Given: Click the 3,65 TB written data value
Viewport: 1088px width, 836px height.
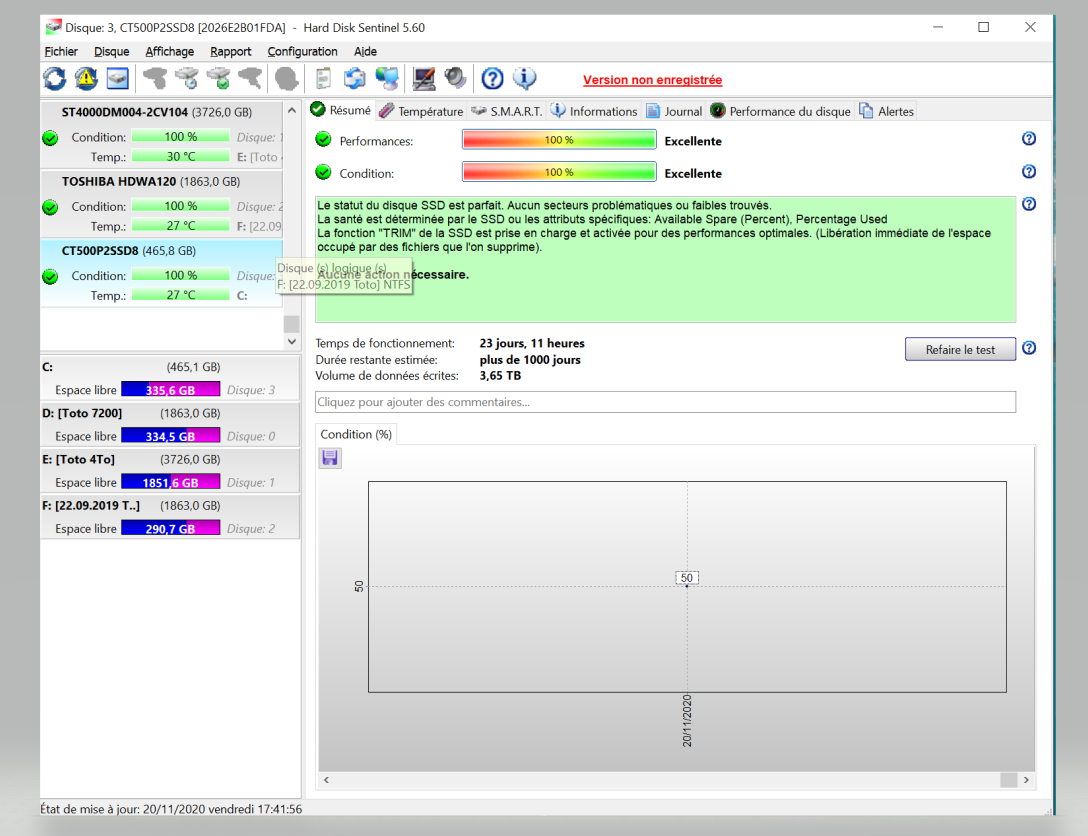Looking at the screenshot, I should coord(500,375).
